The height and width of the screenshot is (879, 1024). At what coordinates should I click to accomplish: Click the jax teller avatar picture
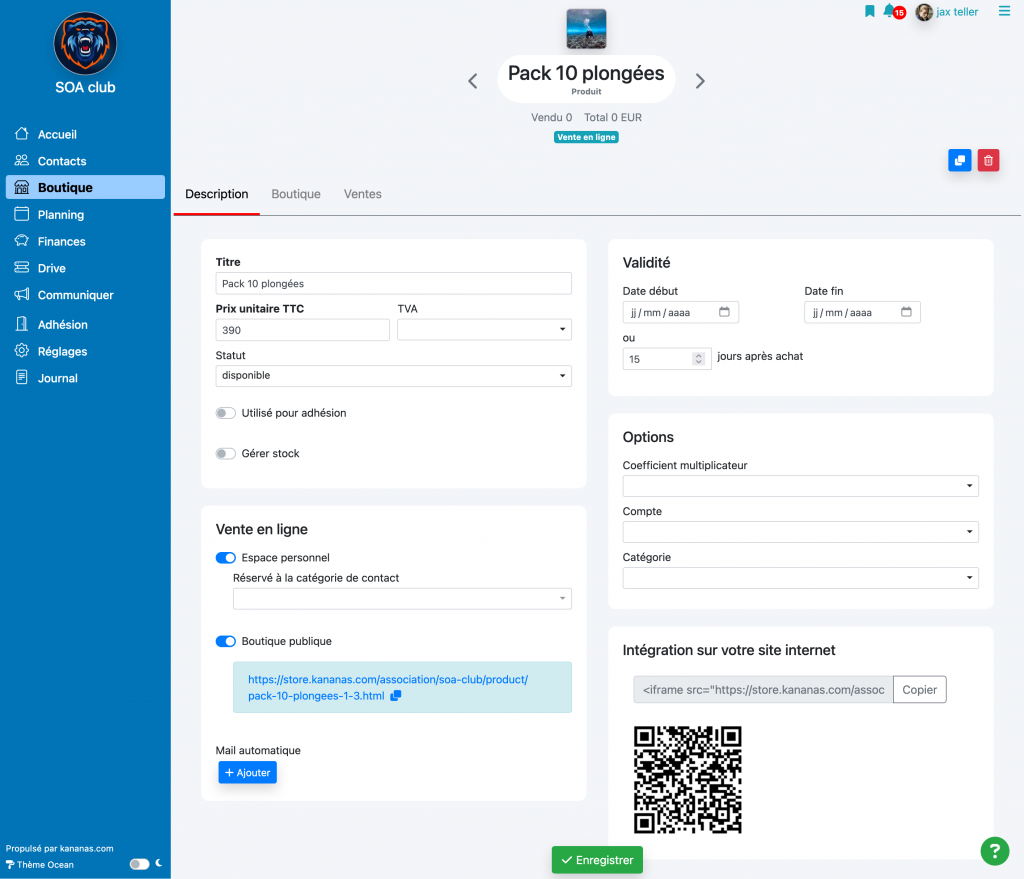(923, 12)
